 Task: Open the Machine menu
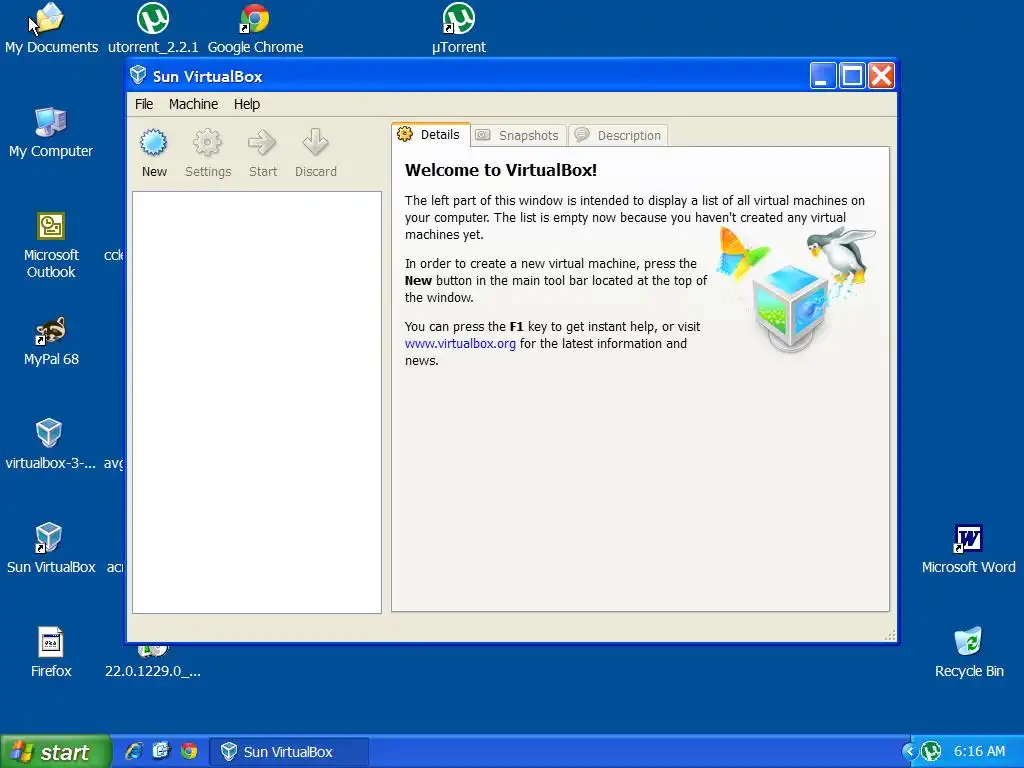193,104
